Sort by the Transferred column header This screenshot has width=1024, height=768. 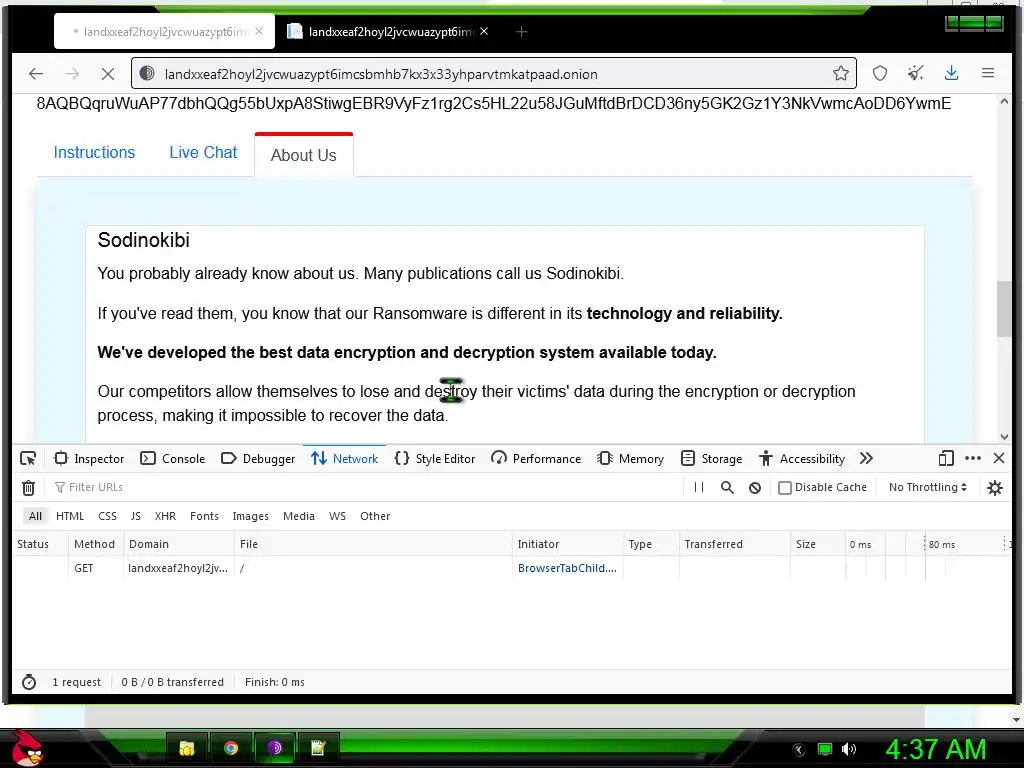point(734,544)
